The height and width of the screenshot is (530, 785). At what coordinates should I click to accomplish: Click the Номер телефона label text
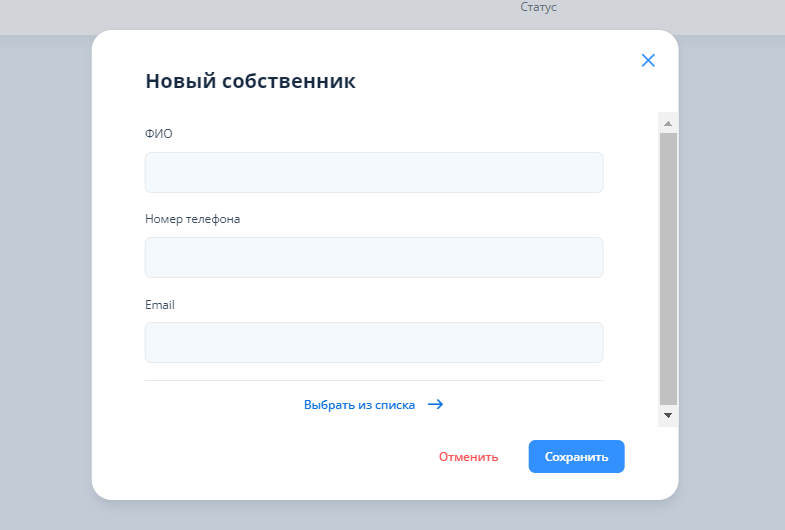click(192, 219)
